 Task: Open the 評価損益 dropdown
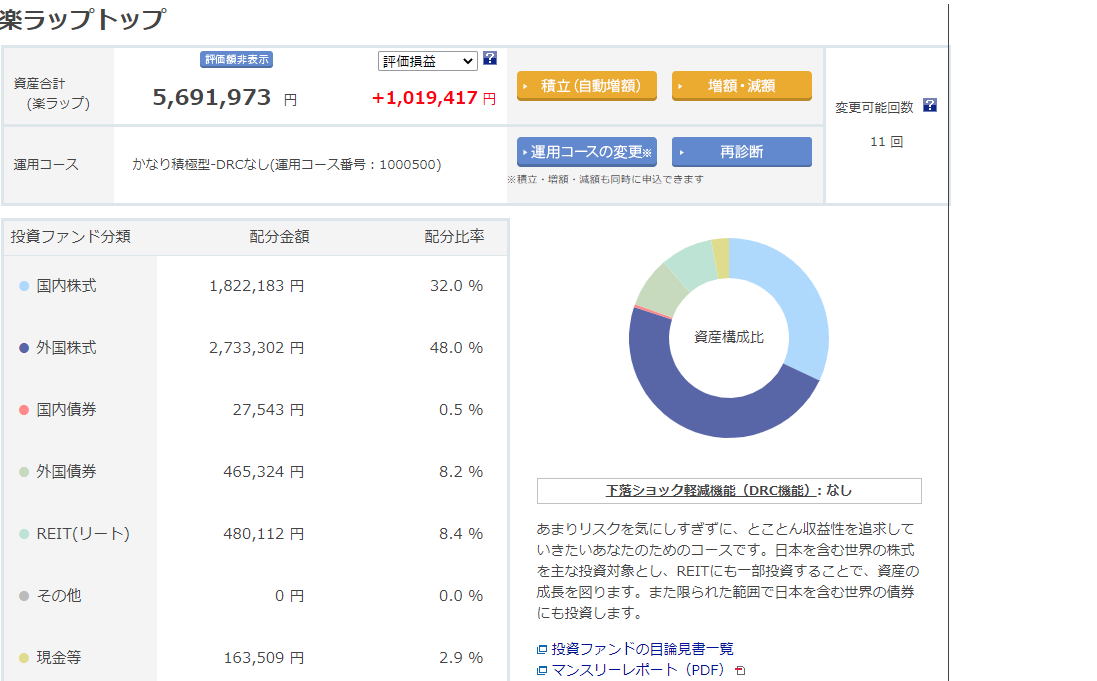click(427, 61)
